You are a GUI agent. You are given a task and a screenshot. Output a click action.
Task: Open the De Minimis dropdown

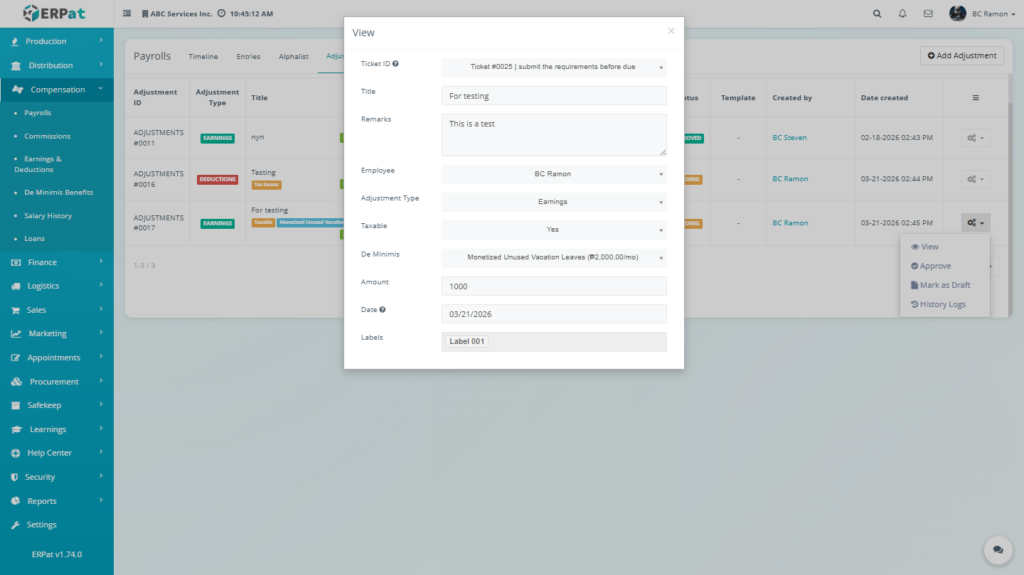(553, 257)
